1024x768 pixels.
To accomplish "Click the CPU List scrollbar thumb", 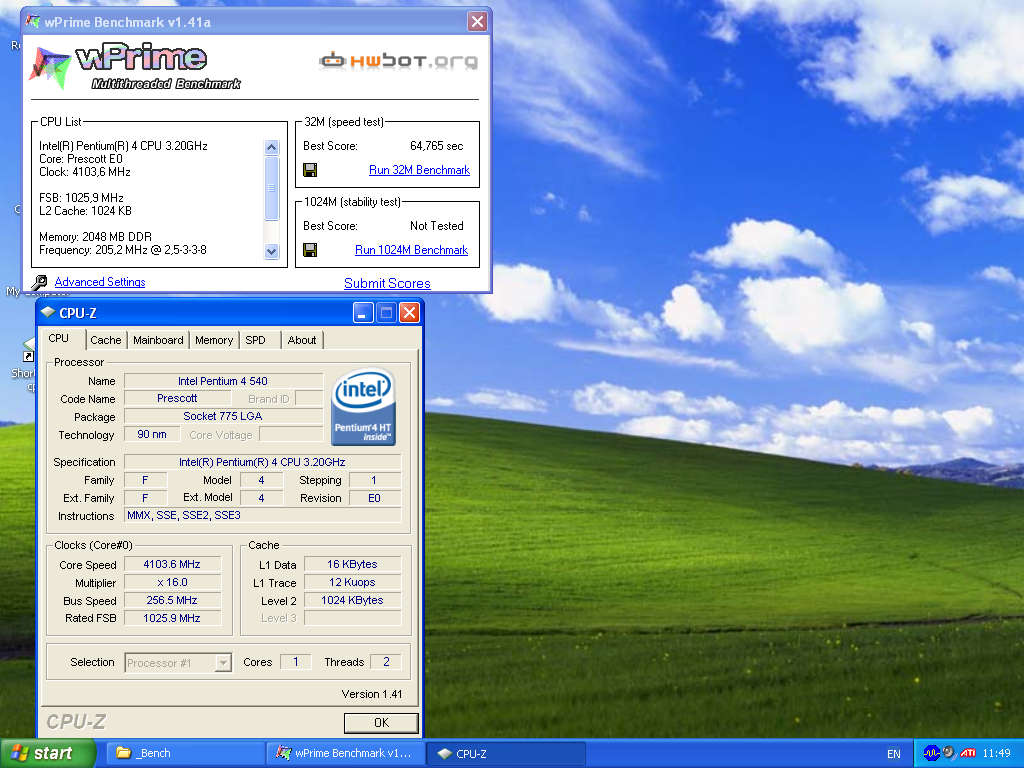I will (272, 188).
